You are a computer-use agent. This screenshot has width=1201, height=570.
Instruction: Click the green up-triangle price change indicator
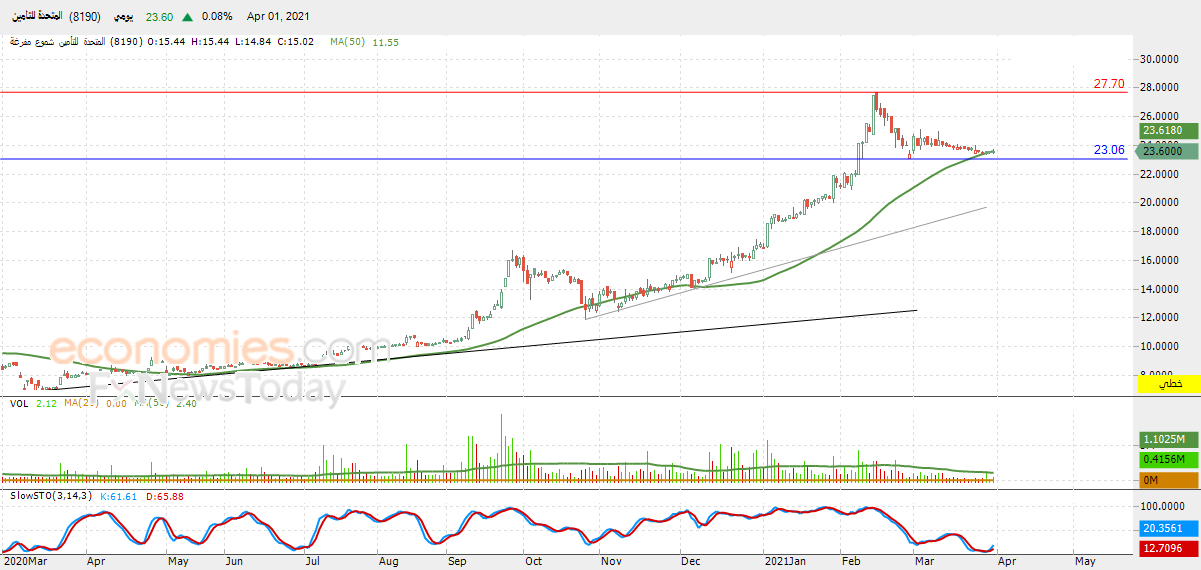[x=188, y=17]
